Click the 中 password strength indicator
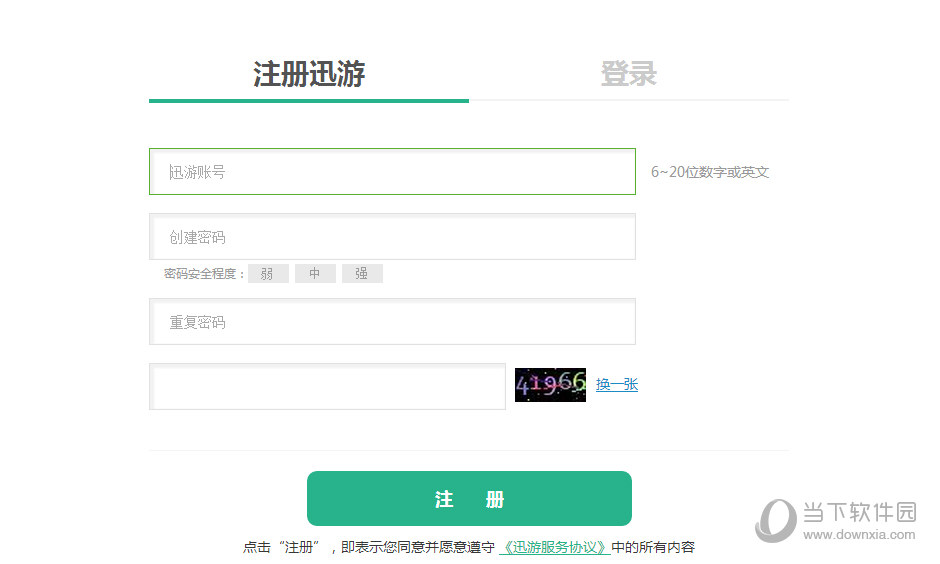 tap(315, 274)
